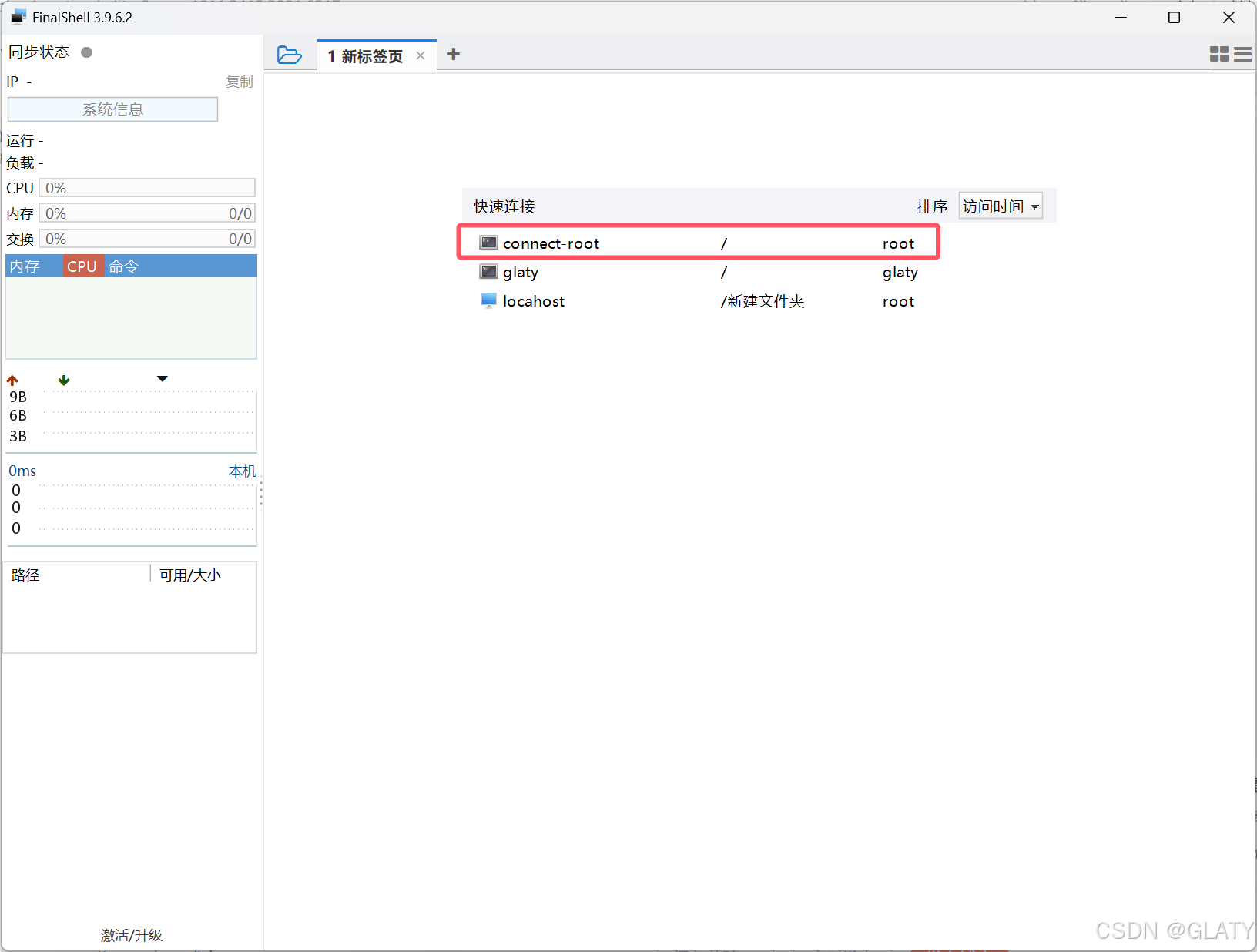Sort process list by 命令 column
This screenshot has height=952, width=1257.
(x=180, y=266)
